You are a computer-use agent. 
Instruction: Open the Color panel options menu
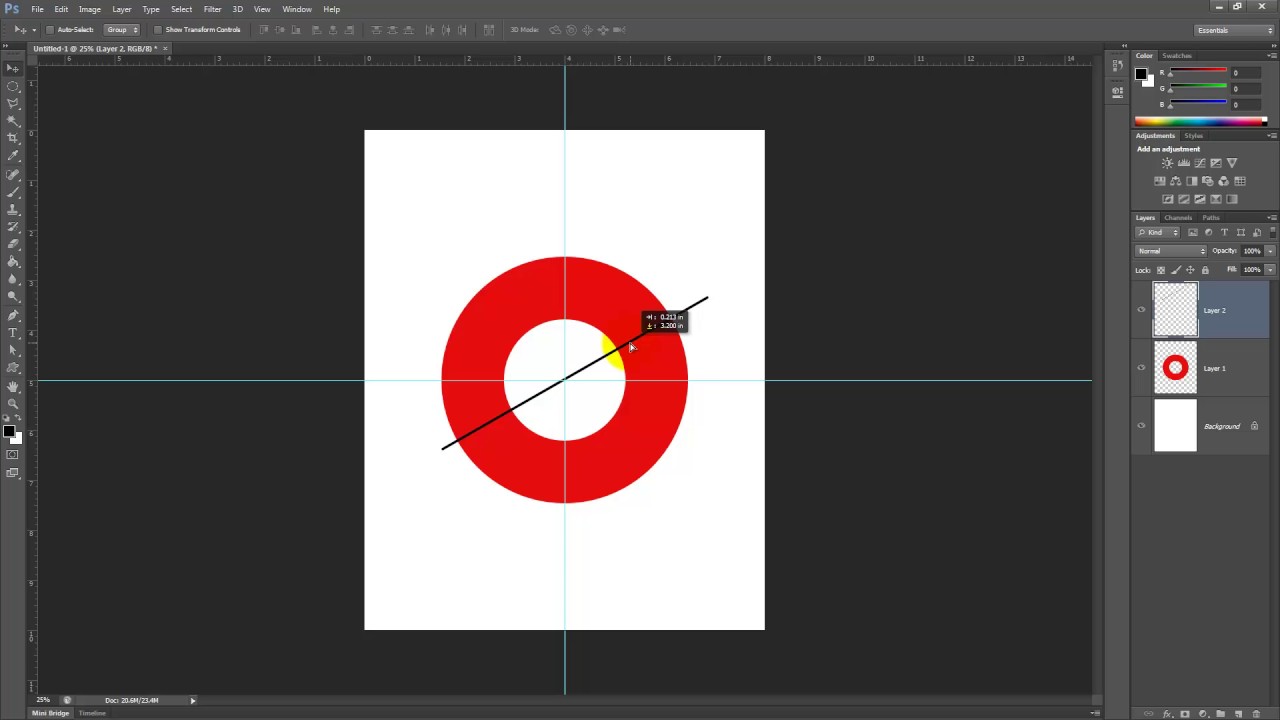[1272, 56]
